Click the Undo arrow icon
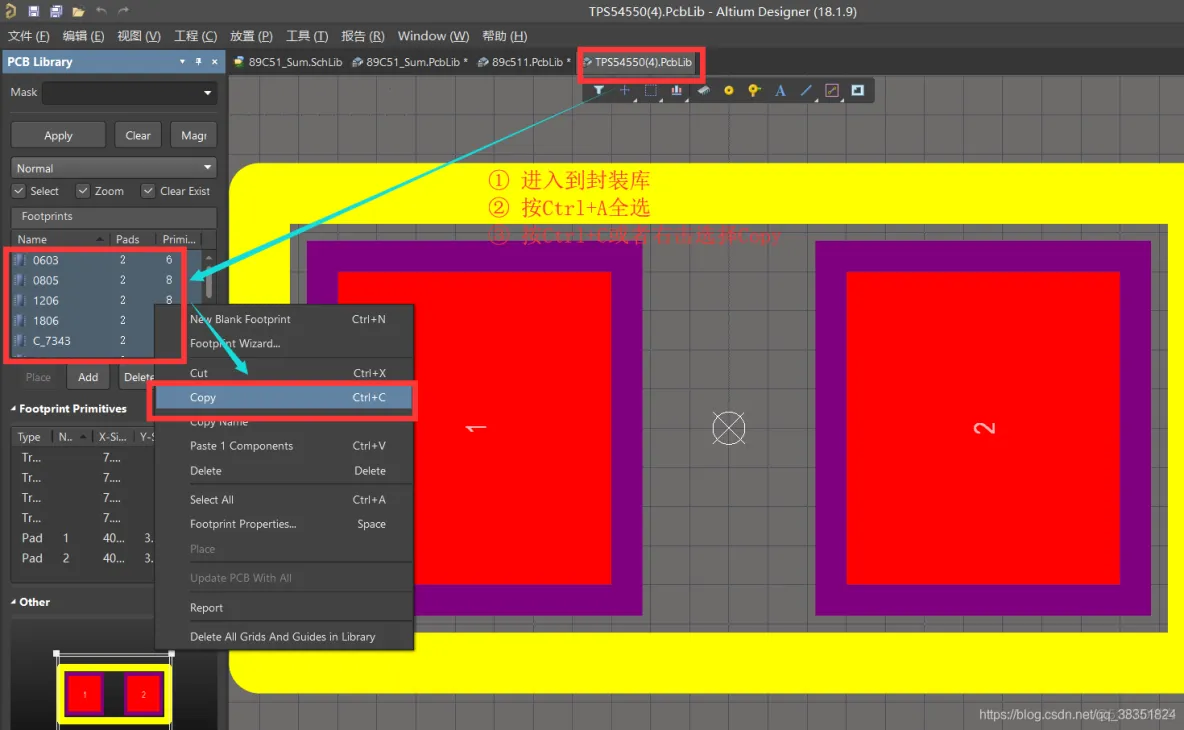Image resolution: width=1184 pixels, height=730 pixels. click(x=101, y=11)
